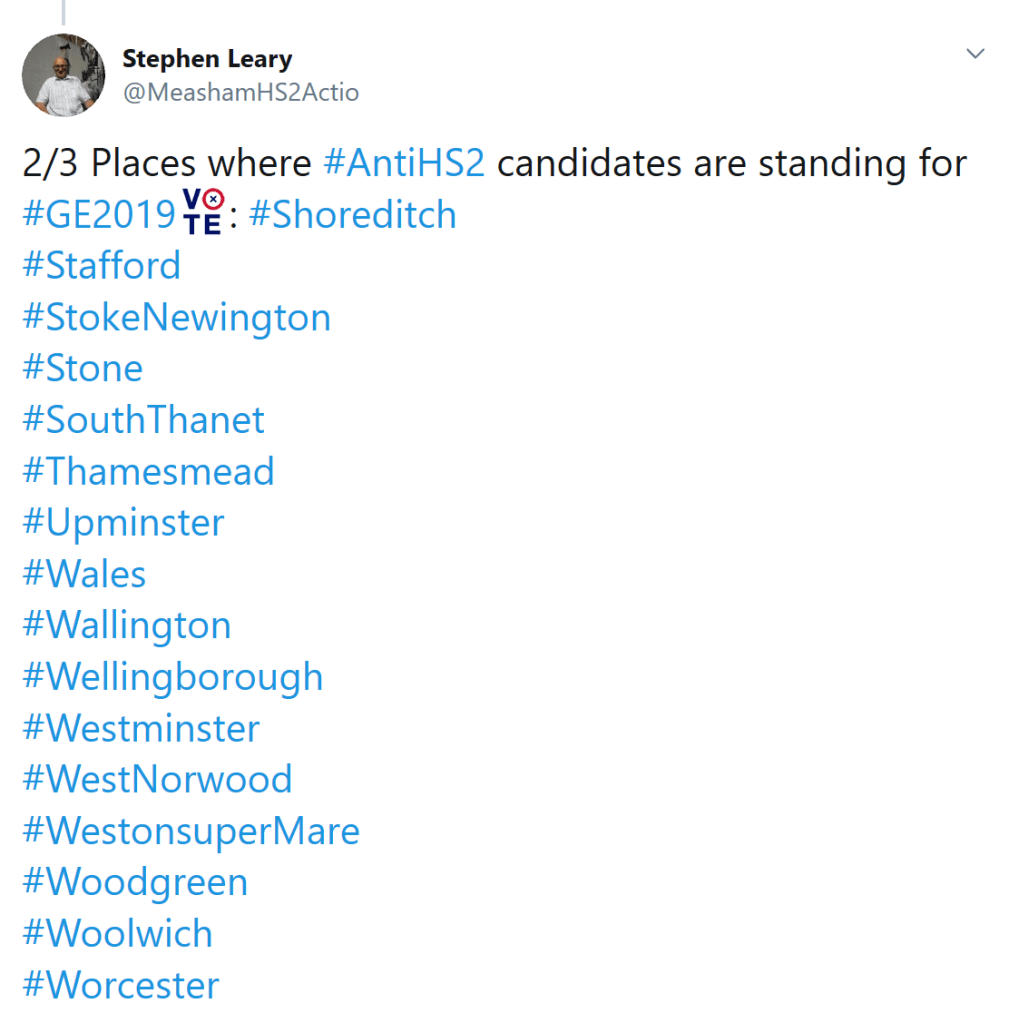Click Stephen Leary's profile avatar
This screenshot has height=1023, width=1009.
tap(63, 75)
